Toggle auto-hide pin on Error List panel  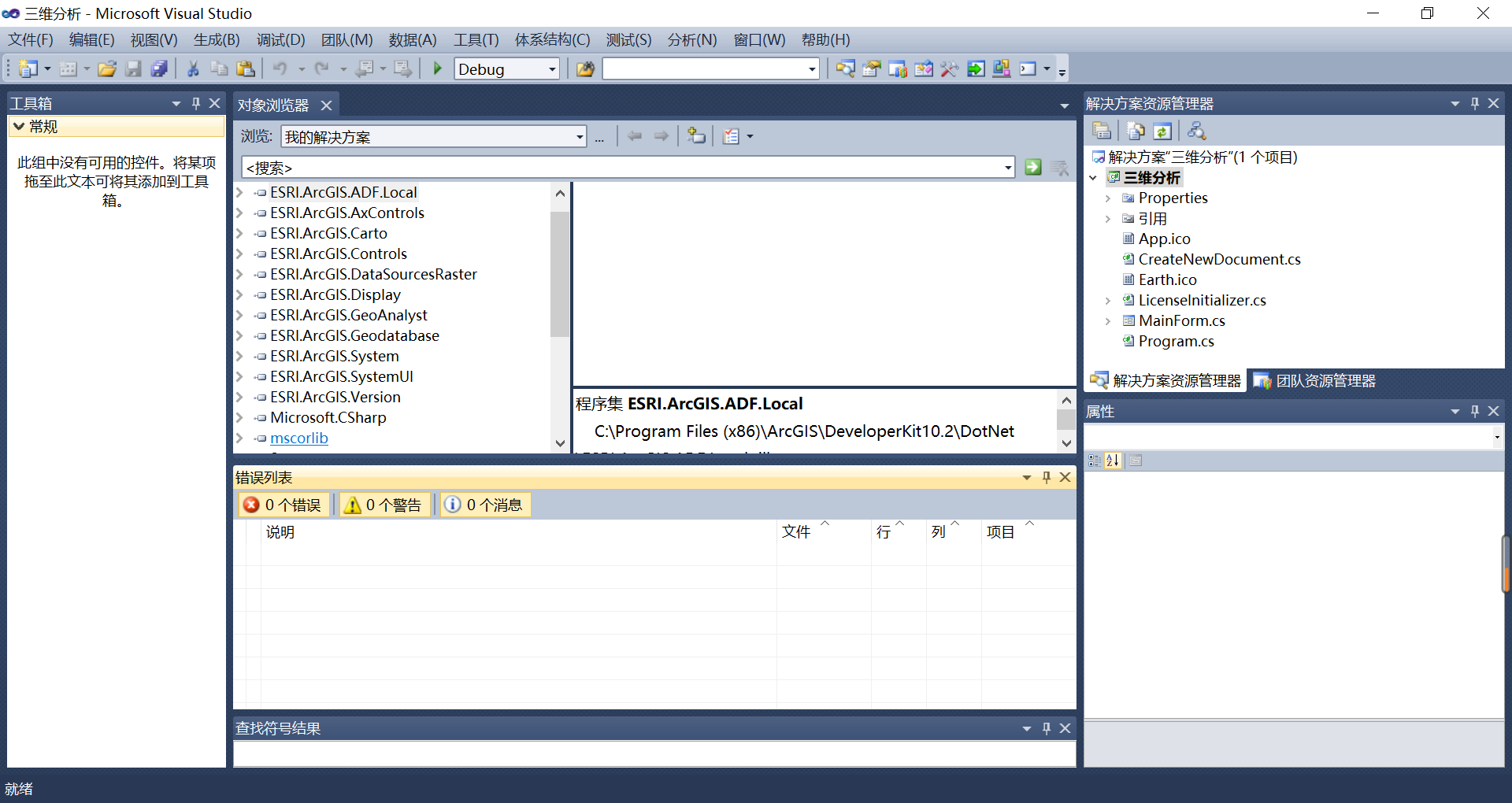(1047, 477)
